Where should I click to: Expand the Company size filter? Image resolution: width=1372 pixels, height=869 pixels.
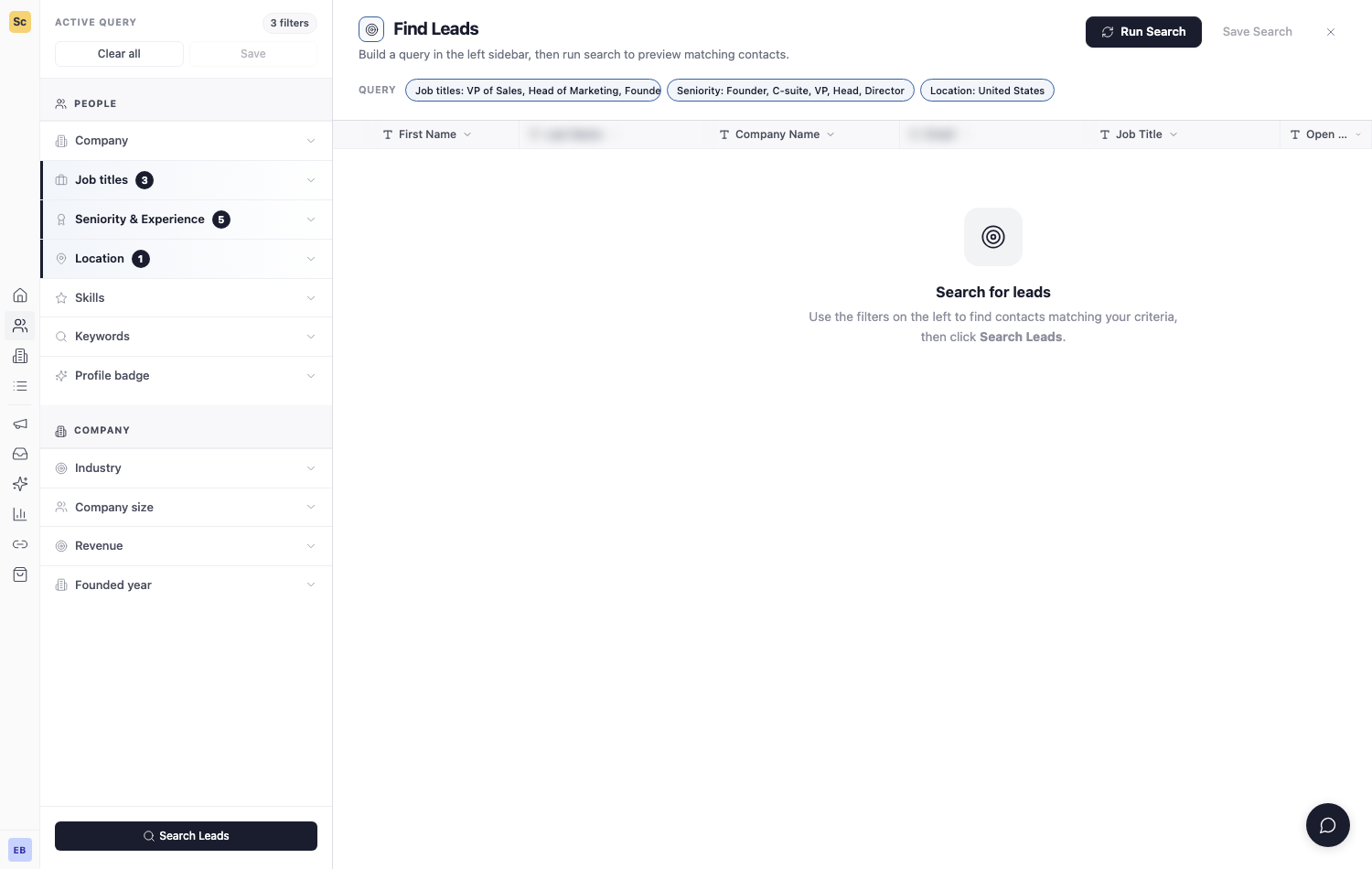[x=187, y=508]
